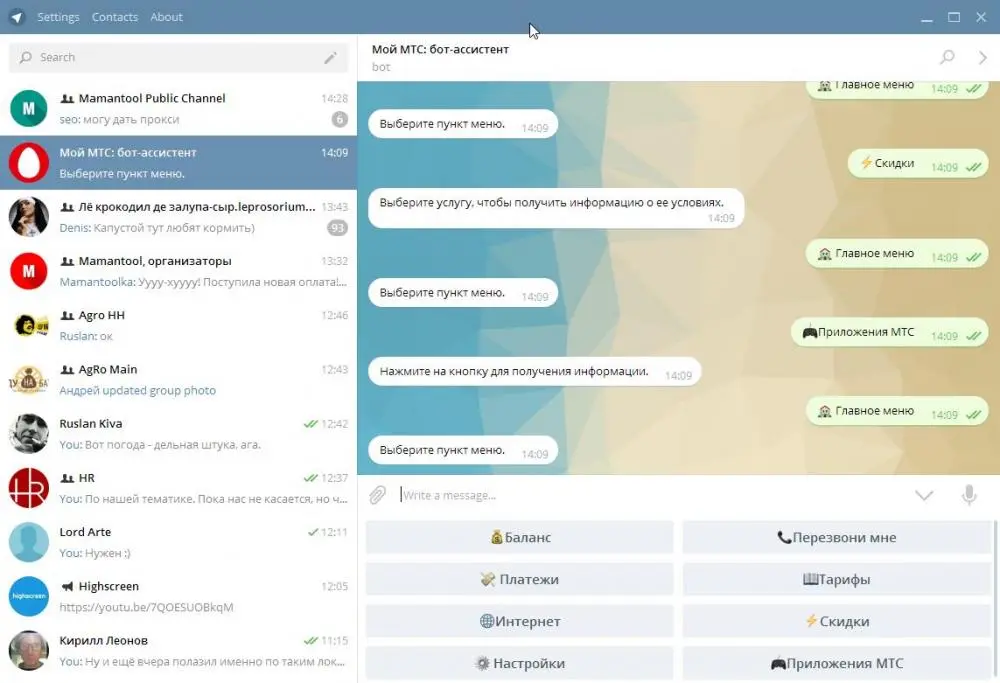Click the green M avatar of Mamantool Public Channel
1000x683 pixels.
pos(29,108)
